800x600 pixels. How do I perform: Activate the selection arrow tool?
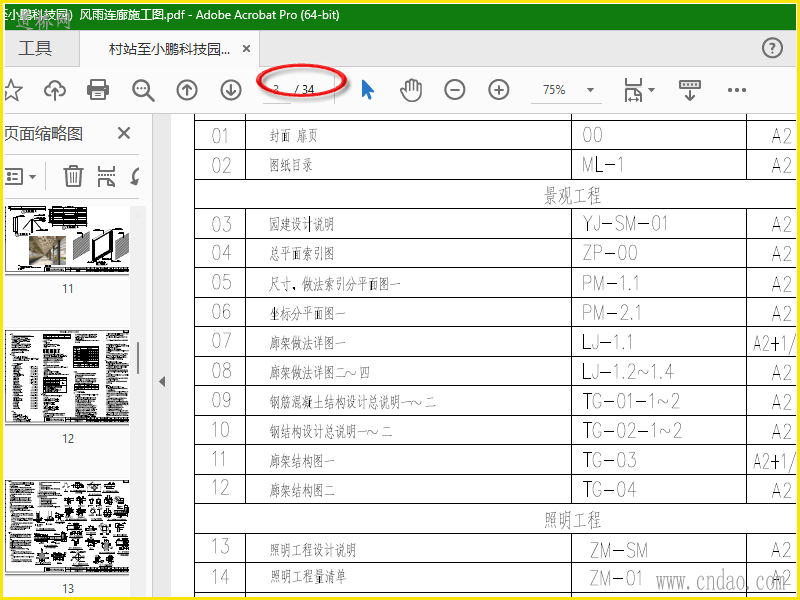click(367, 90)
